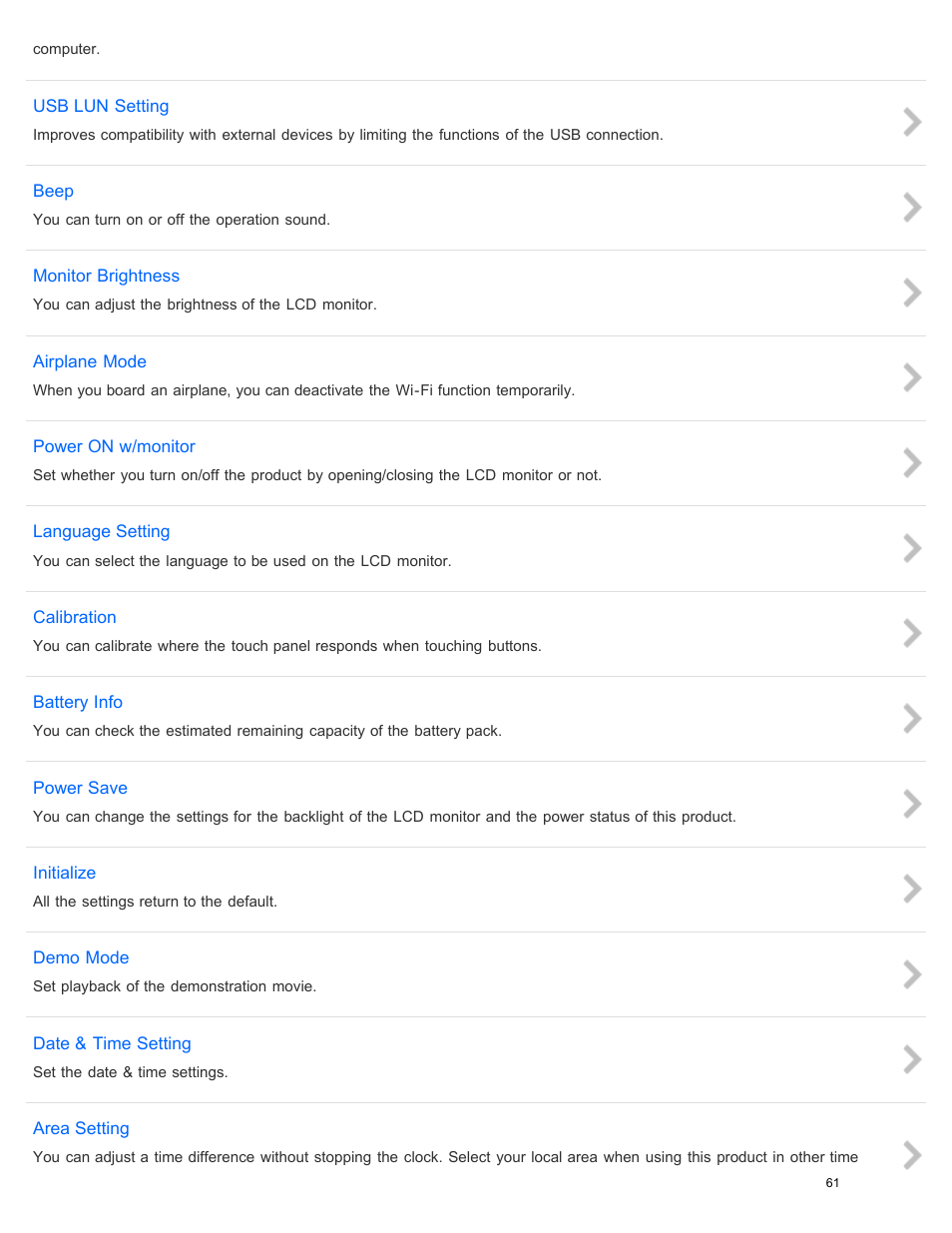Click the arrow icon beside Area Setting
The image size is (952, 1233).
(912, 1155)
